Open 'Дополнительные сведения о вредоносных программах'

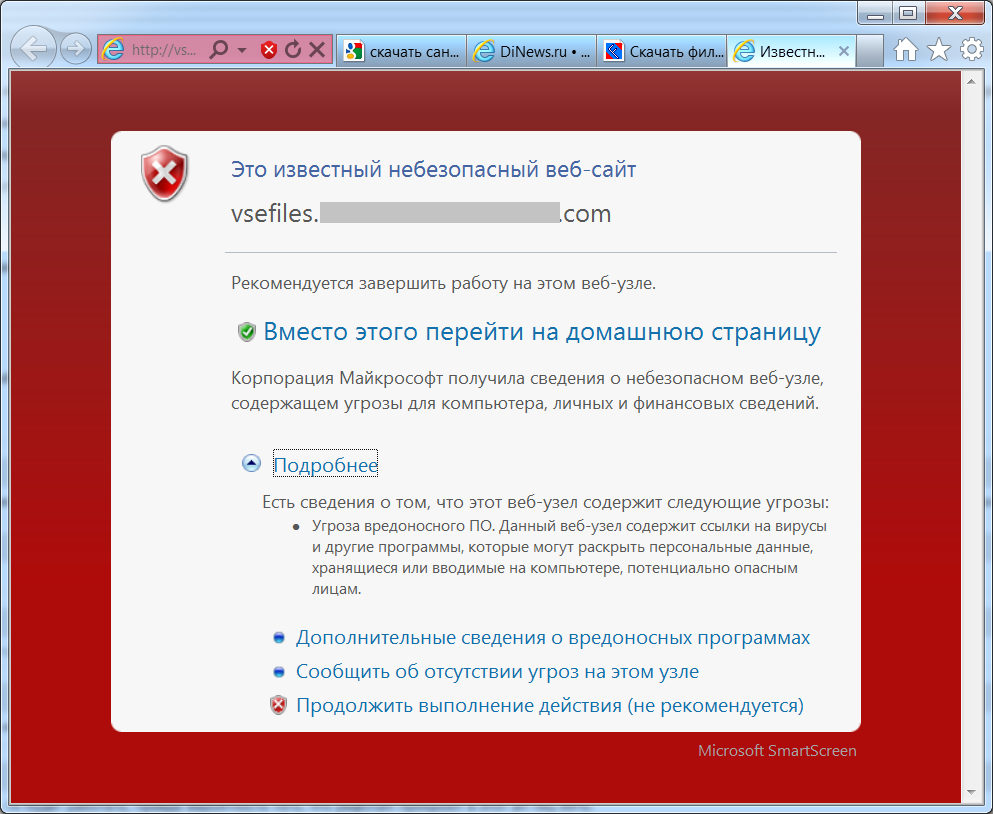tap(553, 637)
